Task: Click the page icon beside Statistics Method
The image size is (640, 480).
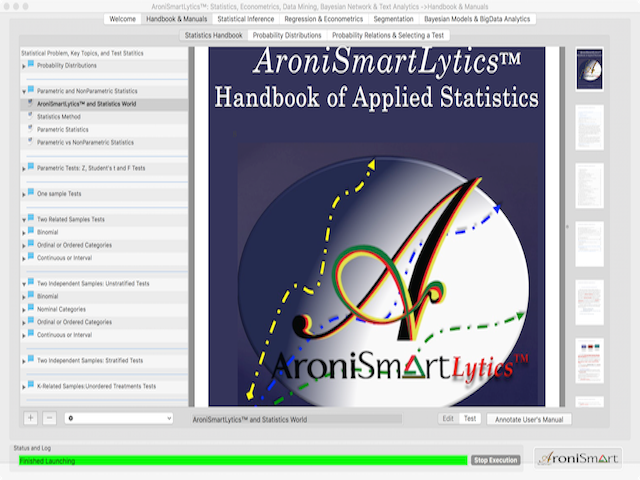Action: pos(30,116)
